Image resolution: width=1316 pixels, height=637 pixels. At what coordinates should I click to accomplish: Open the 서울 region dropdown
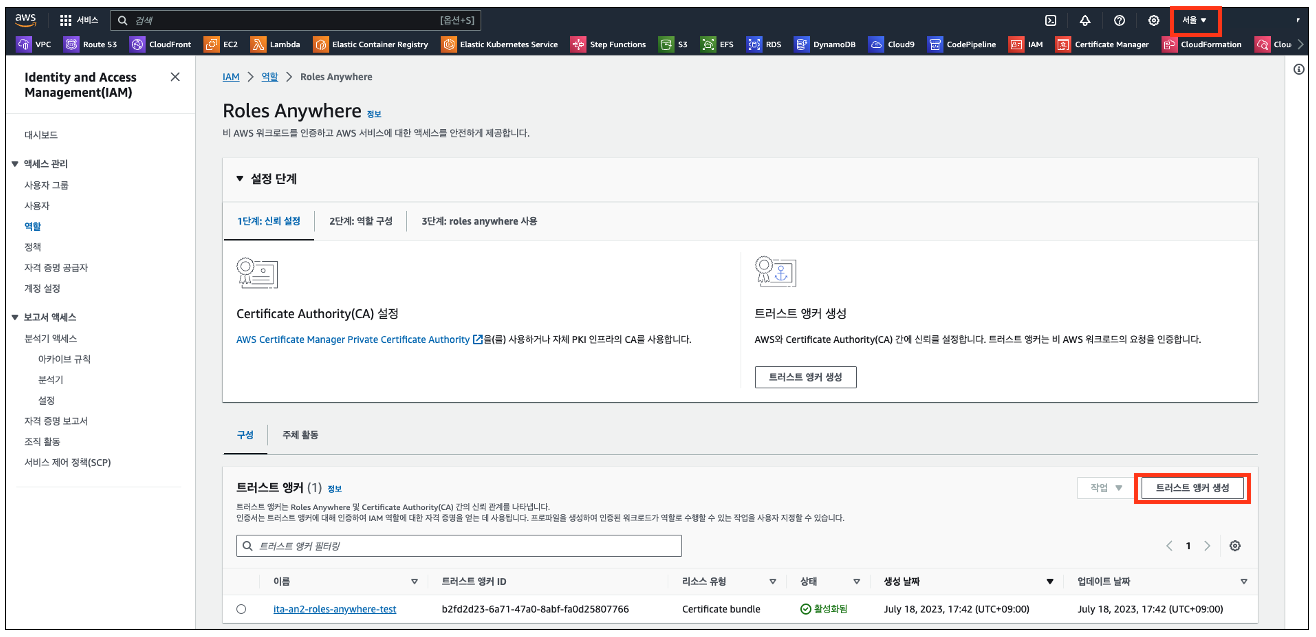[x=1195, y=20]
